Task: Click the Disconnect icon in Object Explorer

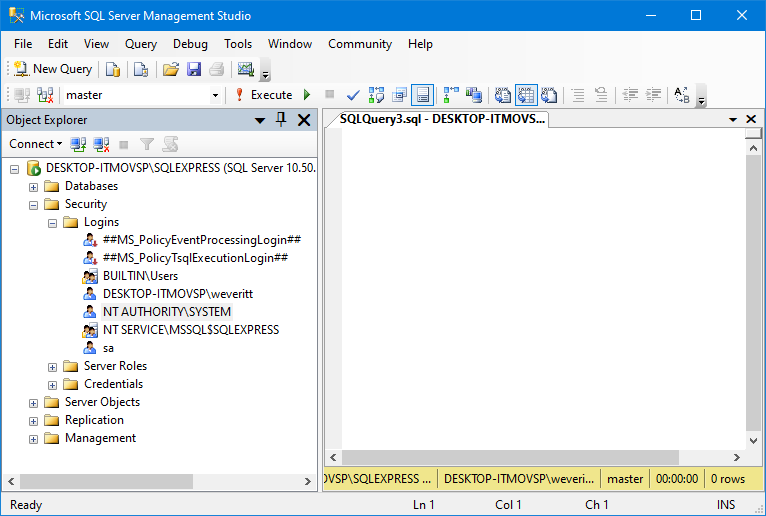Action: 101,144
